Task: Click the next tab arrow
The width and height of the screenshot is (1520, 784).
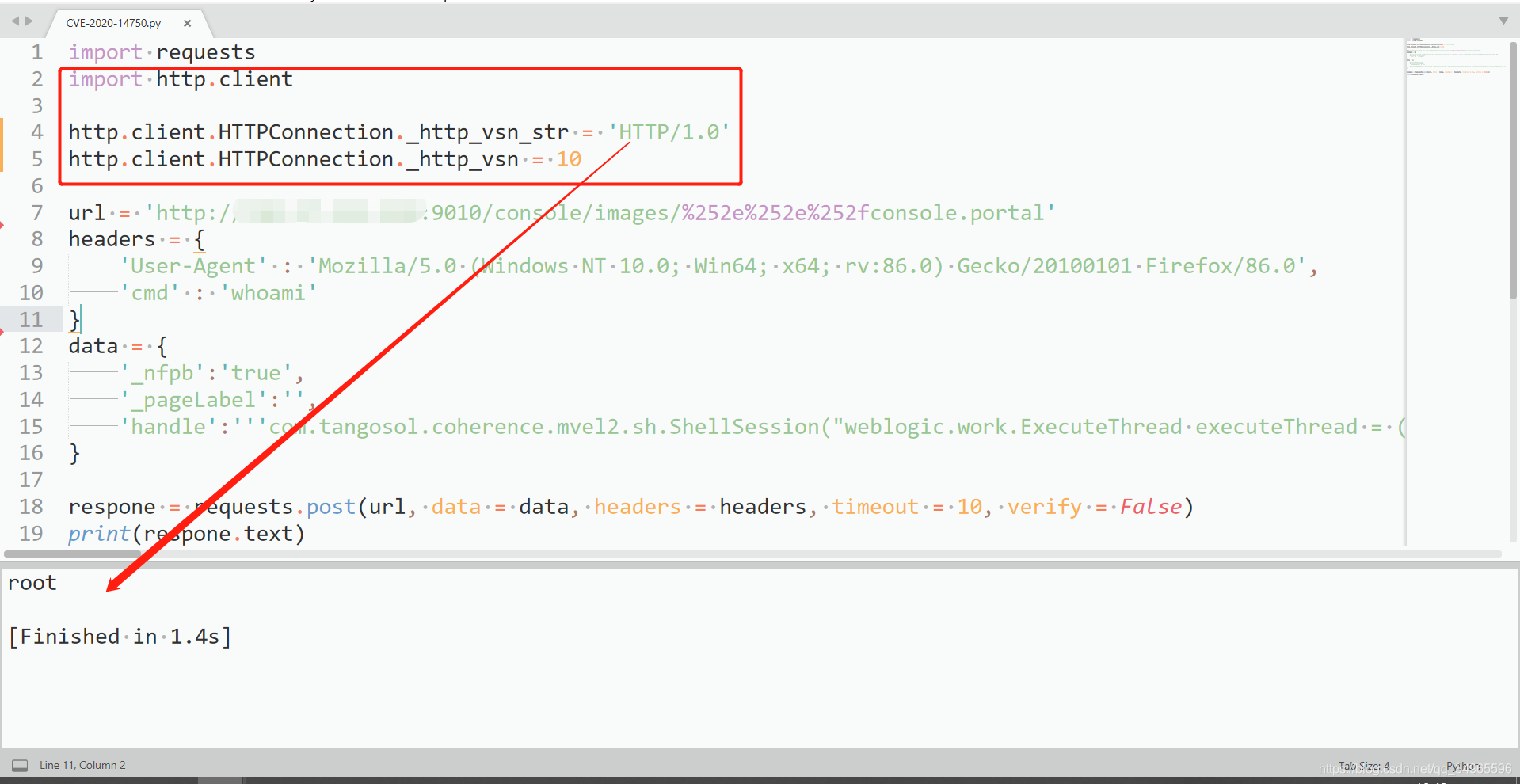Action: tap(29, 21)
